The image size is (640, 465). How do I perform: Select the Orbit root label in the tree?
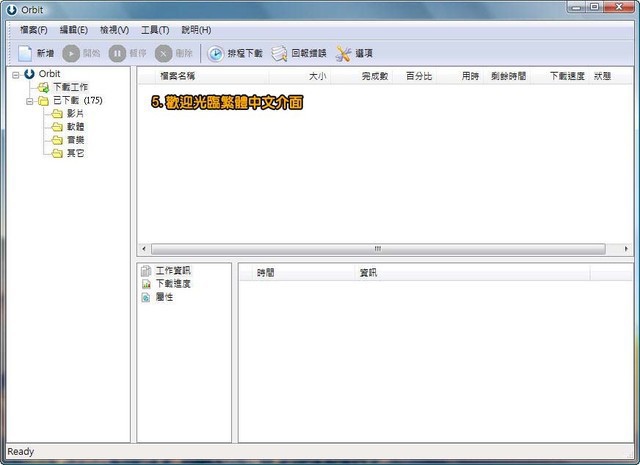tap(49, 74)
